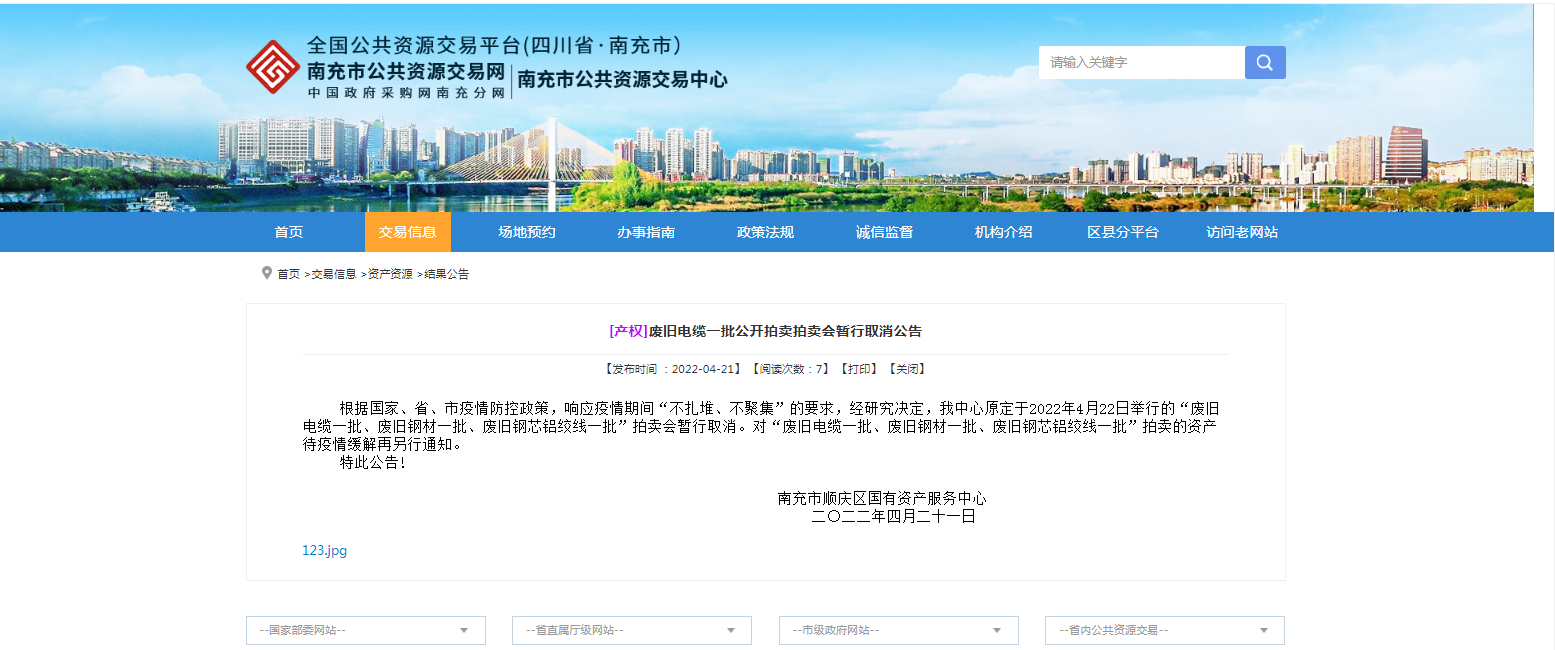Open the 国家部委网站 dropdown
The image size is (1555, 650).
pyautogui.click(x=364, y=630)
